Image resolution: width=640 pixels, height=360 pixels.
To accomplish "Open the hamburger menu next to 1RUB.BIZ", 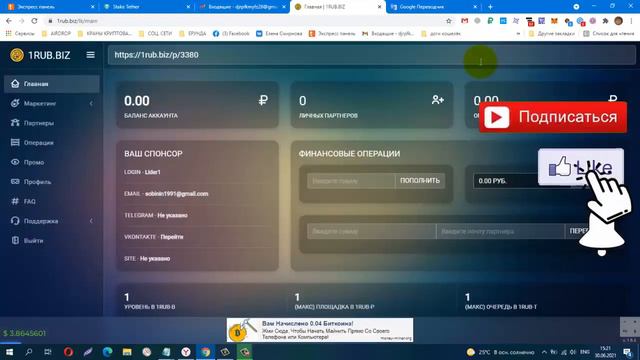I will (x=91, y=55).
